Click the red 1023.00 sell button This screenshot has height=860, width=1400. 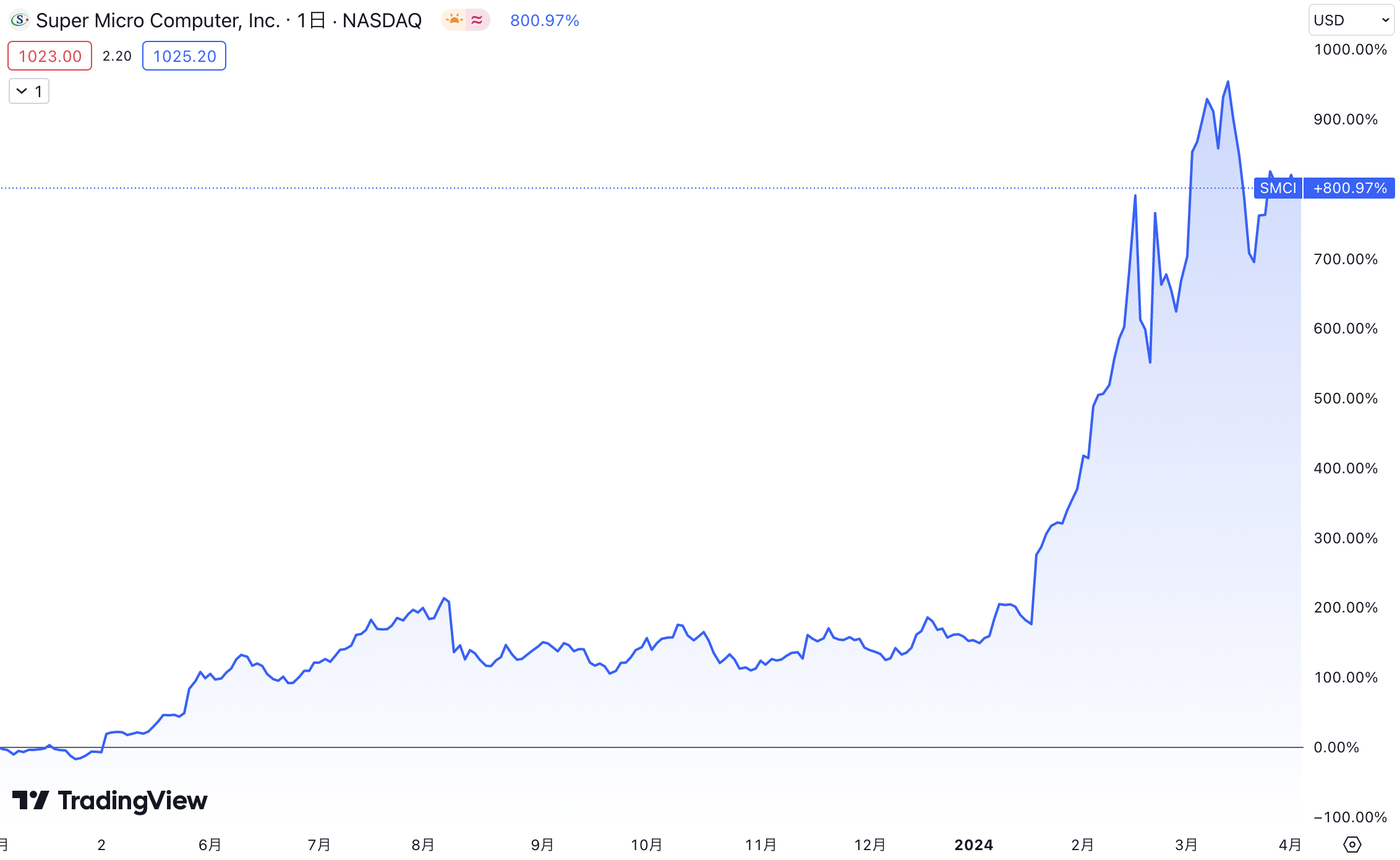(x=50, y=56)
